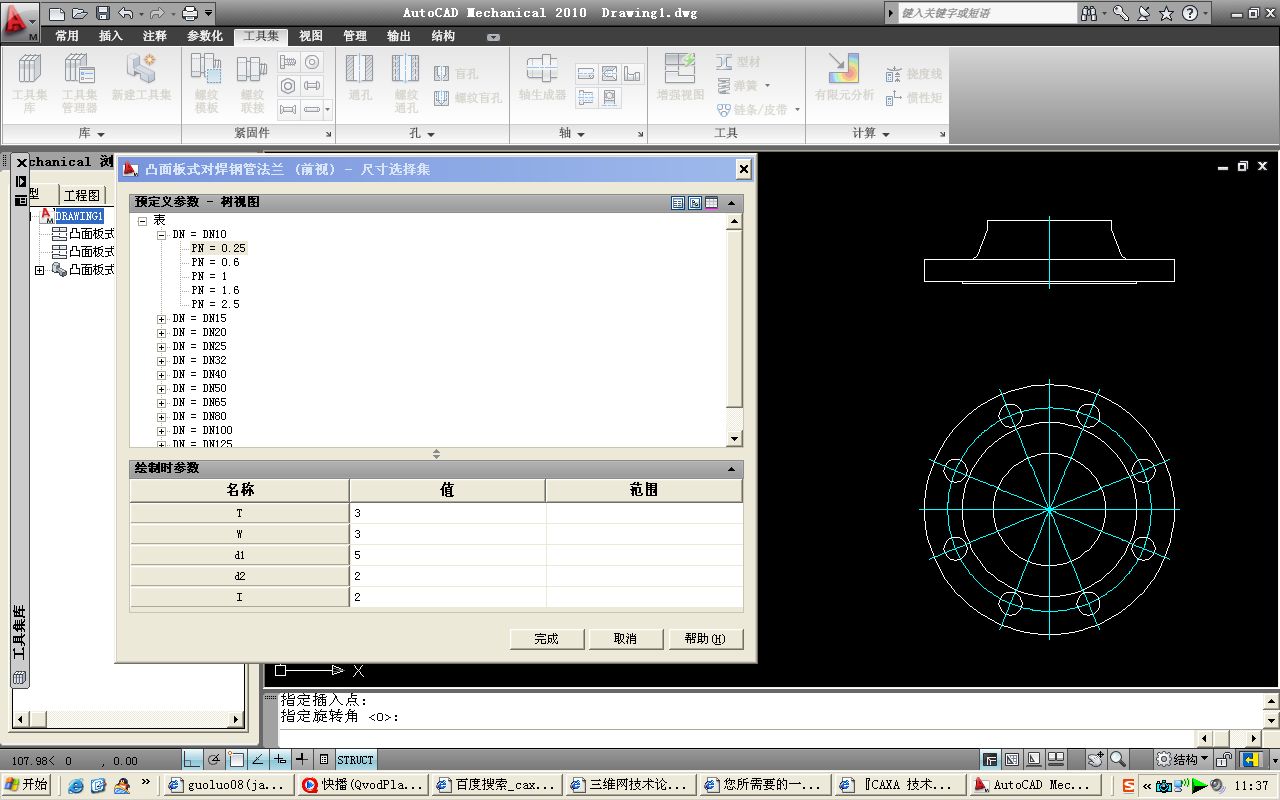Select the 增强视图 power view tool

point(680,80)
